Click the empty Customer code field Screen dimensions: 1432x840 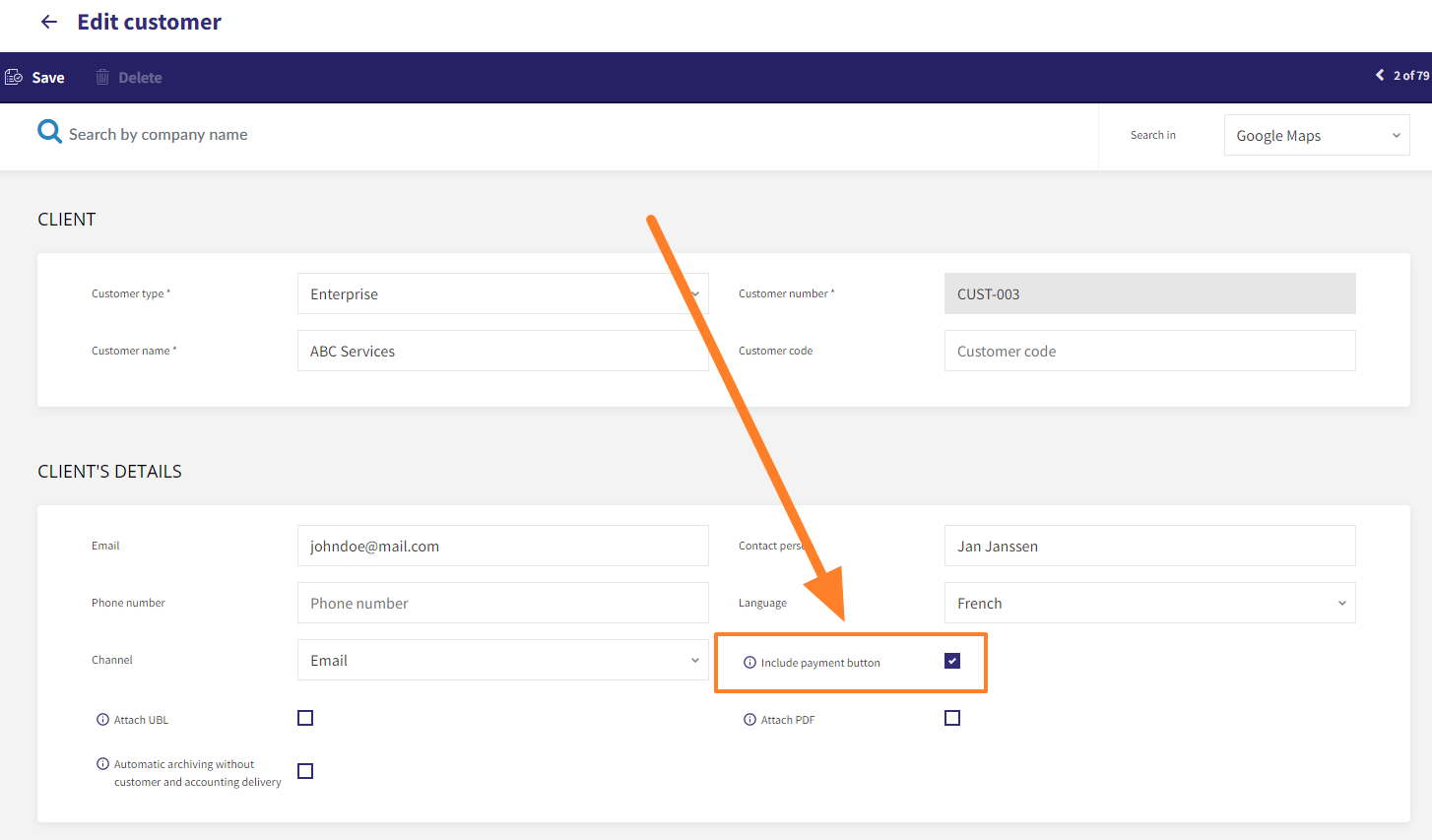coord(1149,351)
